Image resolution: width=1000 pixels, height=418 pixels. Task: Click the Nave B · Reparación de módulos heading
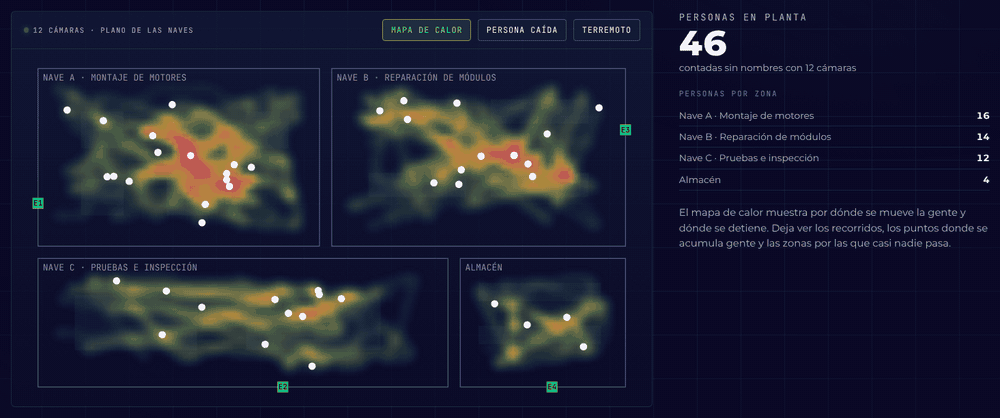coord(416,78)
